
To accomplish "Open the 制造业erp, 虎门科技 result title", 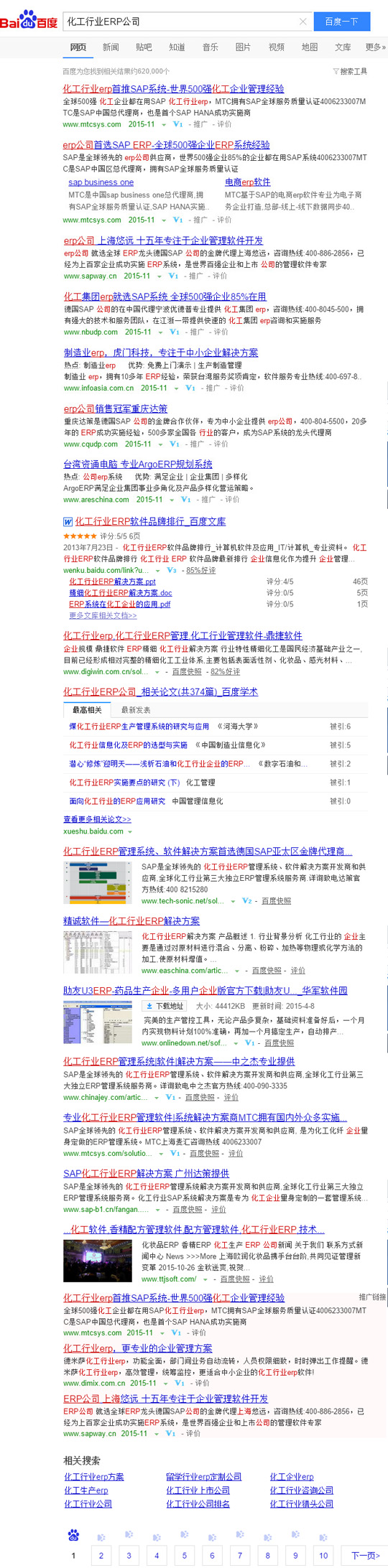I will coord(161,353).
